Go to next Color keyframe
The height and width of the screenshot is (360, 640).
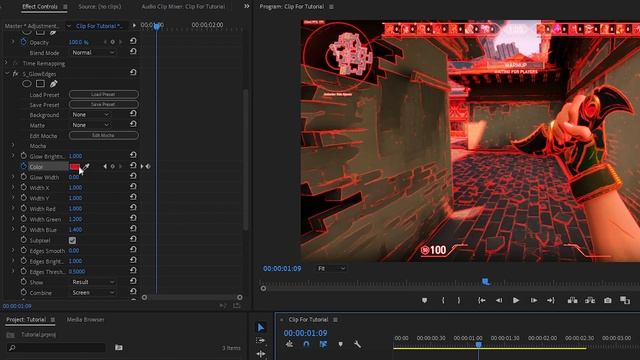[120, 167]
